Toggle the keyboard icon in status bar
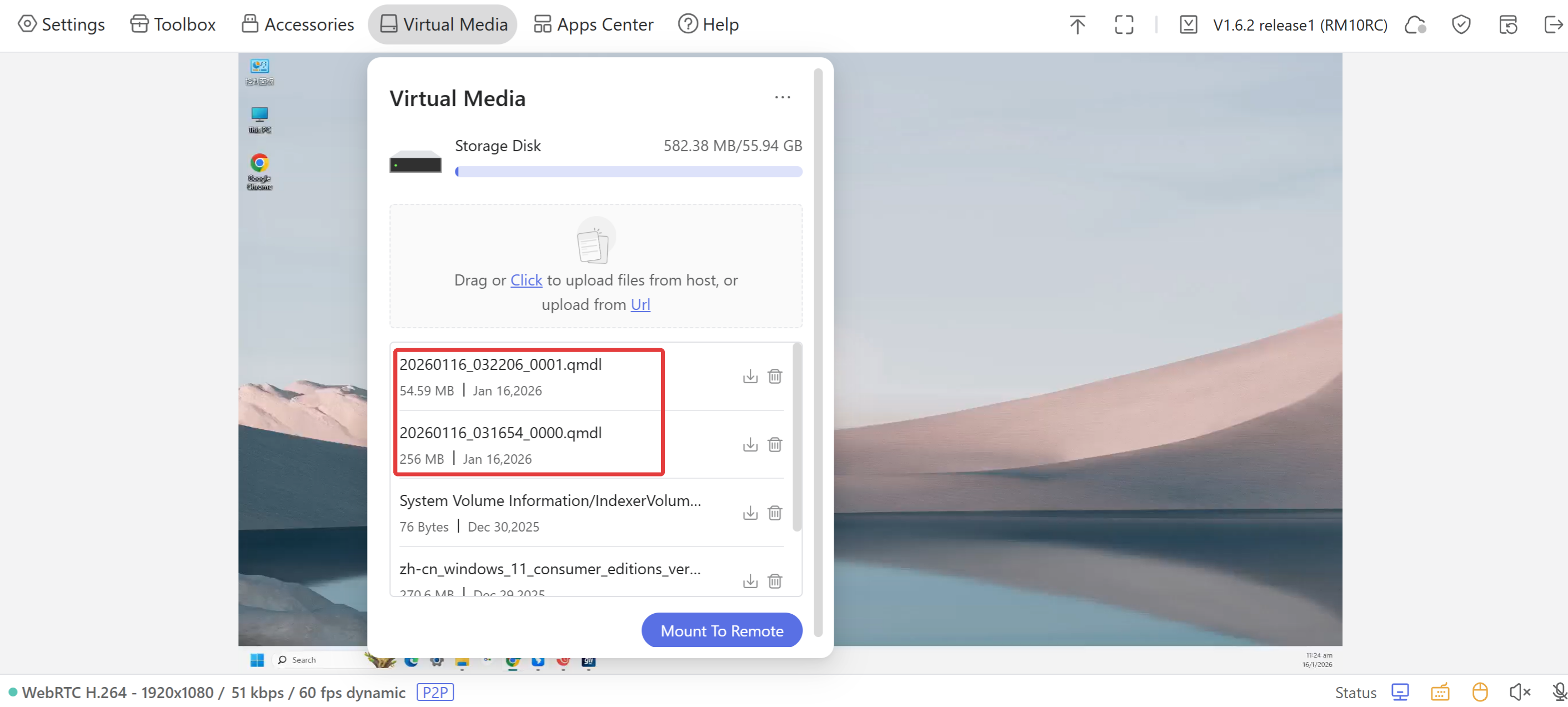1568x707 pixels. click(x=1440, y=692)
